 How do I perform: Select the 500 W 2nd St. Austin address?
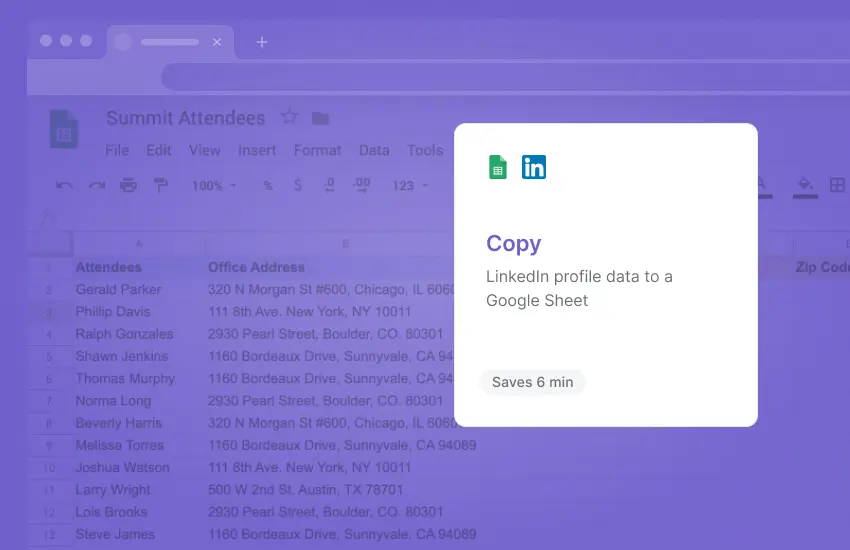(306, 490)
